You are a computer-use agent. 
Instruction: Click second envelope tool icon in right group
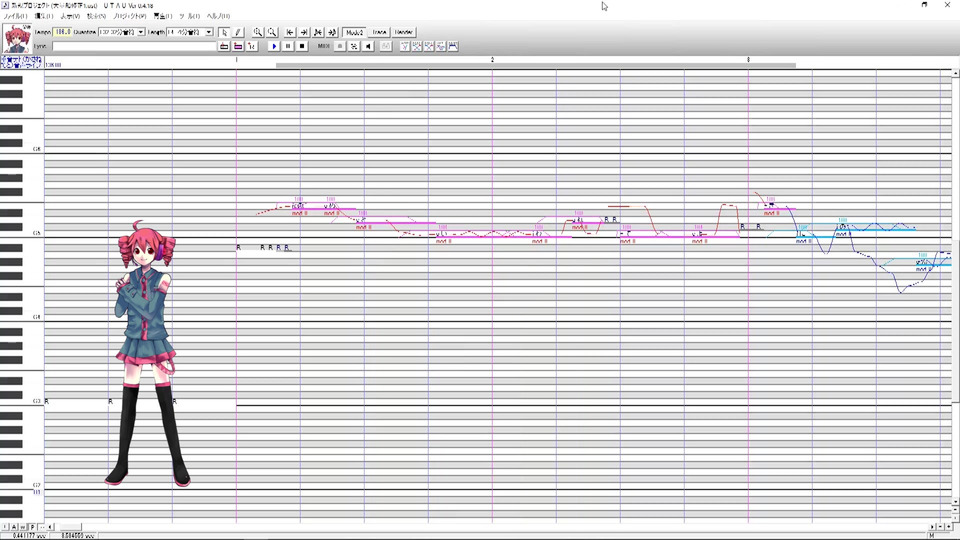pos(417,46)
